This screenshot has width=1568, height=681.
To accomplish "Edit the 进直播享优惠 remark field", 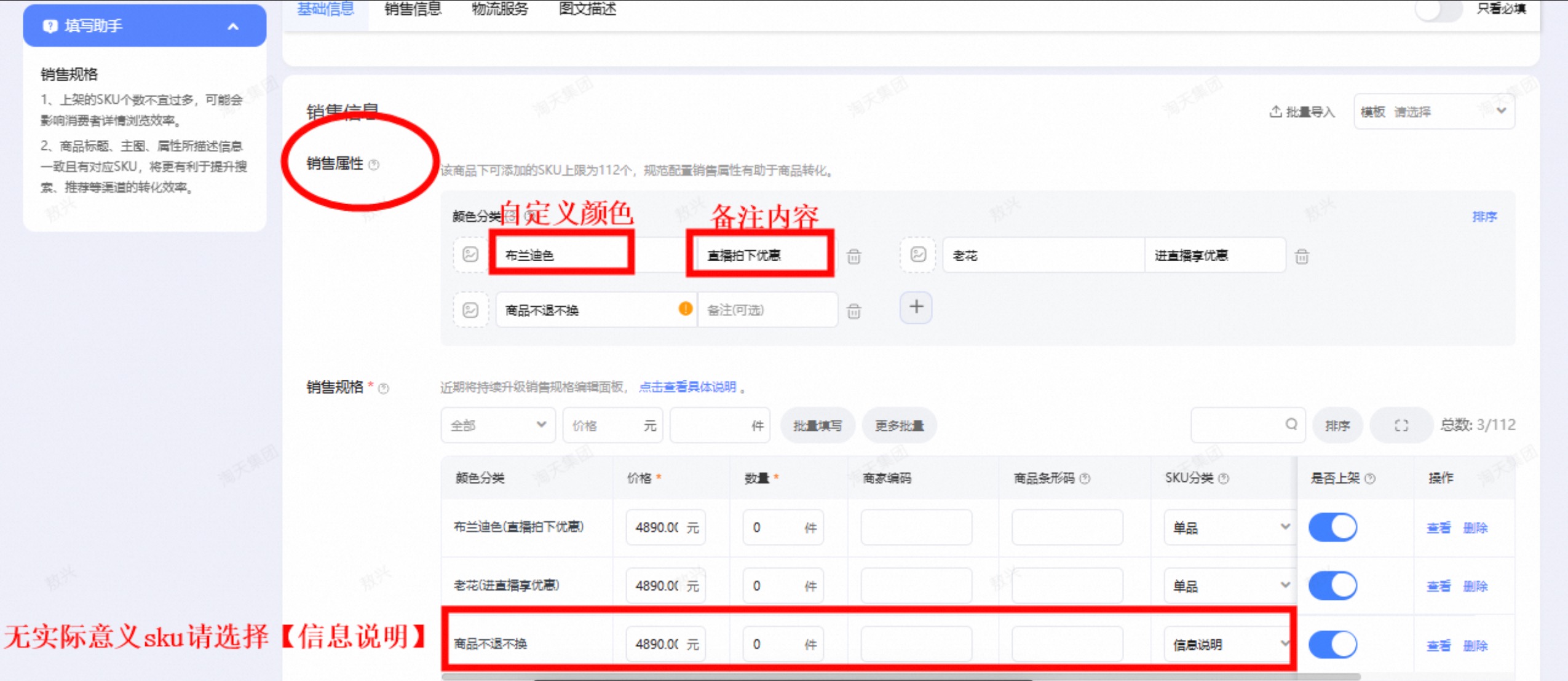I will (x=1215, y=254).
